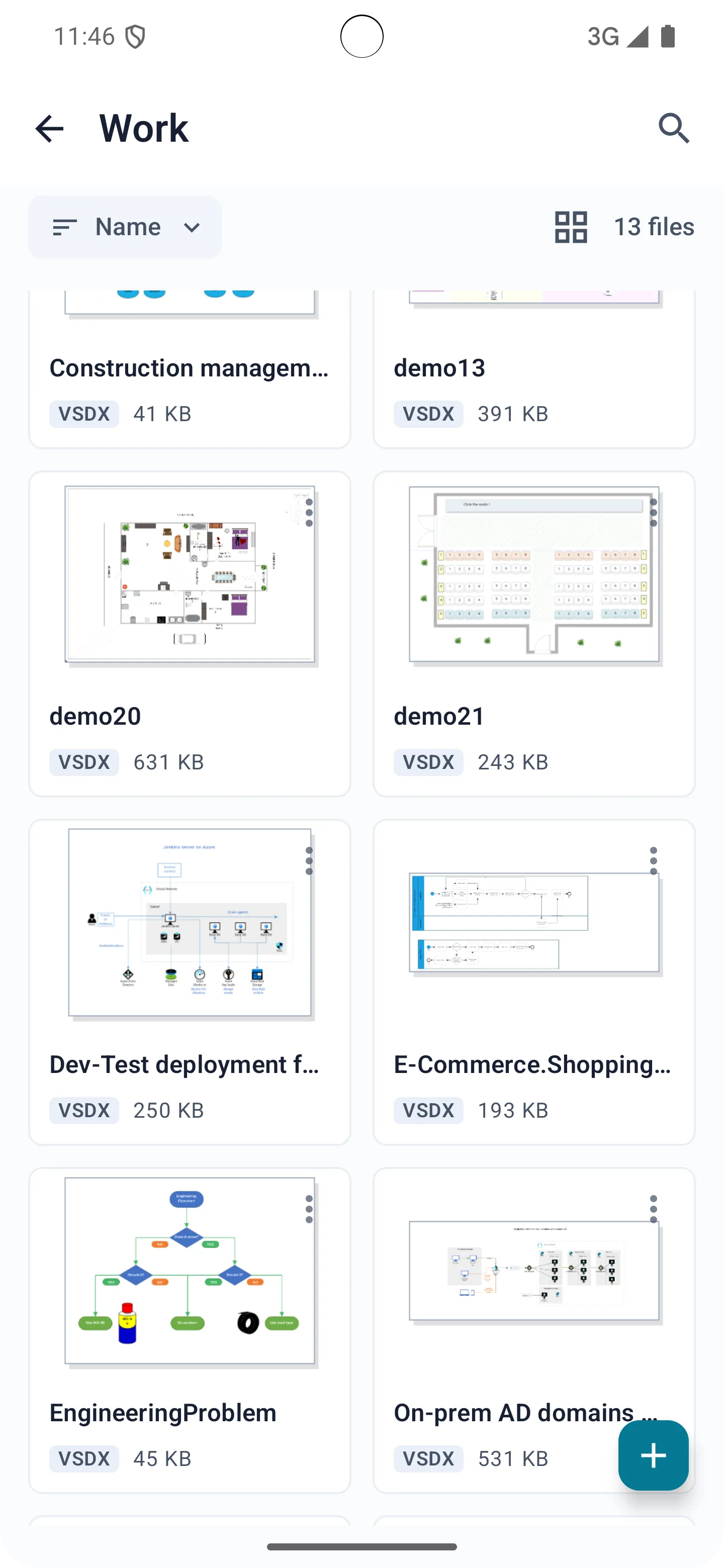Open more options for EngineeringProblem
724x1568 pixels.
[x=309, y=1210]
